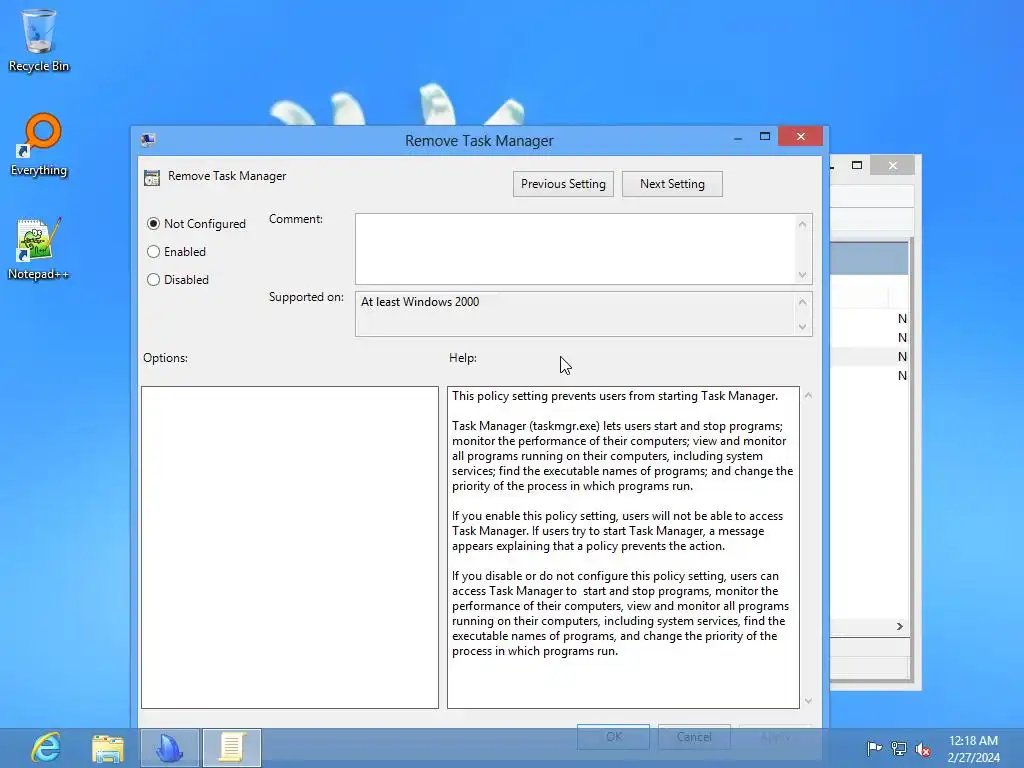Click the blue fin app taskbar button
Screen dimensions: 1024x768
169,748
